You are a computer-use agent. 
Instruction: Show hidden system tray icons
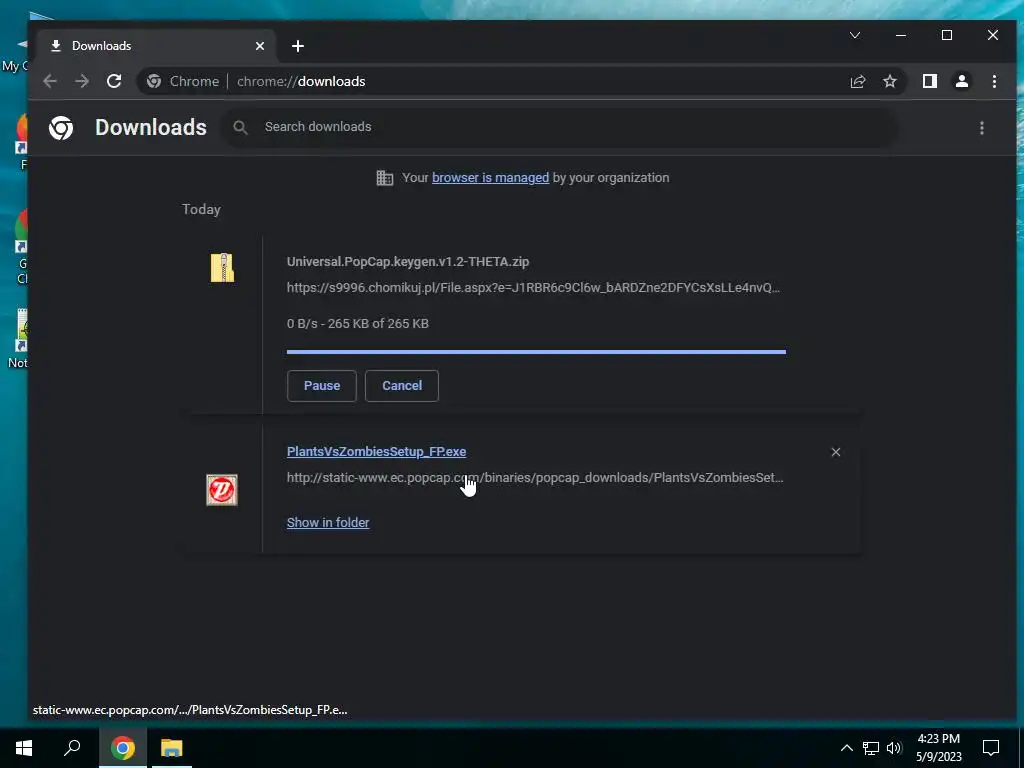coord(846,748)
